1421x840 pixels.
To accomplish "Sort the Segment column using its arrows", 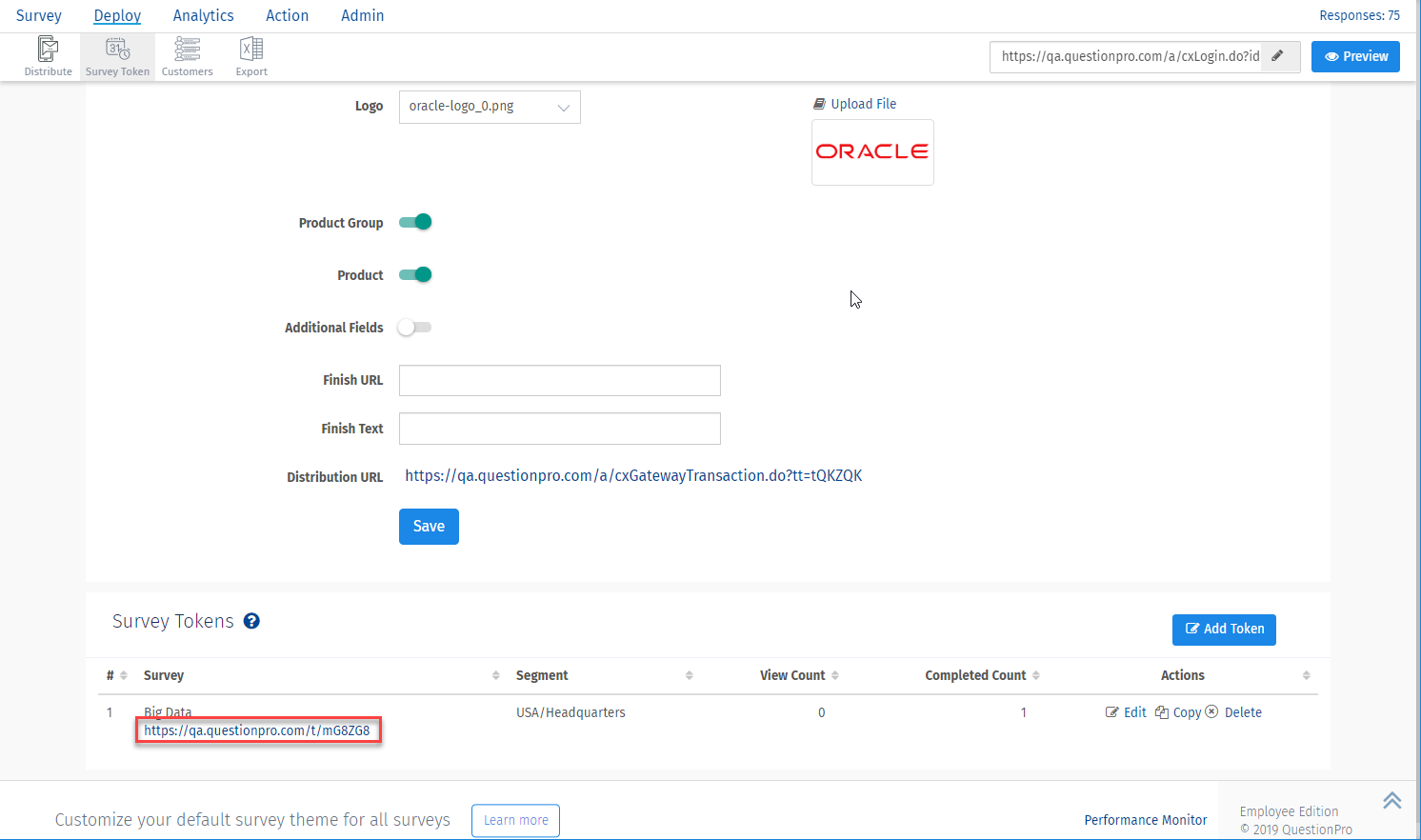I will click(x=689, y=675).
